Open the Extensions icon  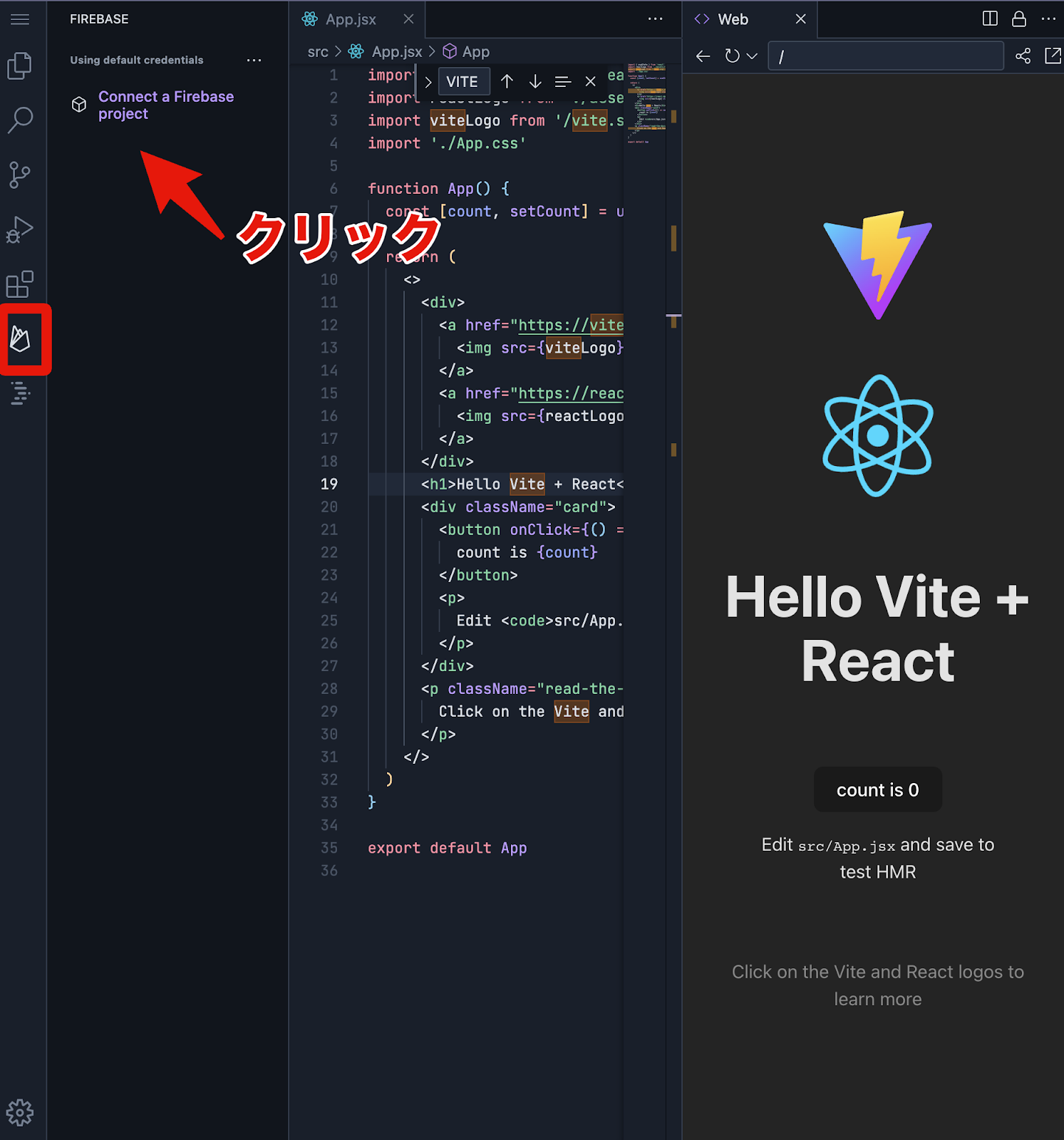[x=20, y=284]
